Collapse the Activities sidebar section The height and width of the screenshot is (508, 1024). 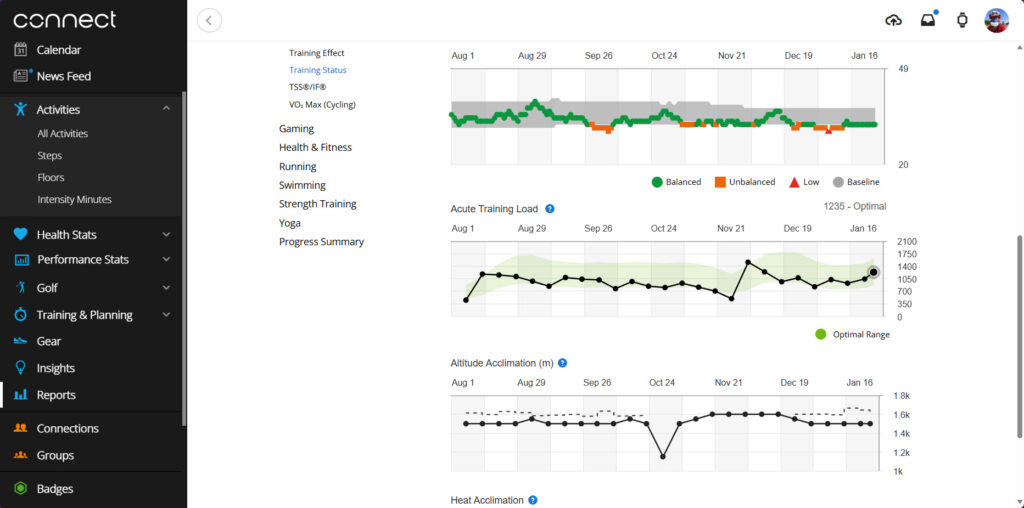166,110
